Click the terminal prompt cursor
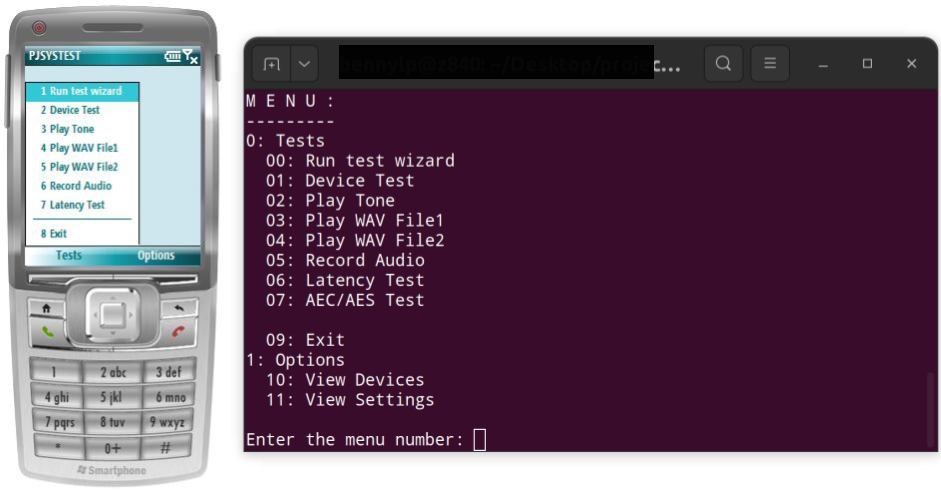Screen dimensions: 941x493 (480, 440)
